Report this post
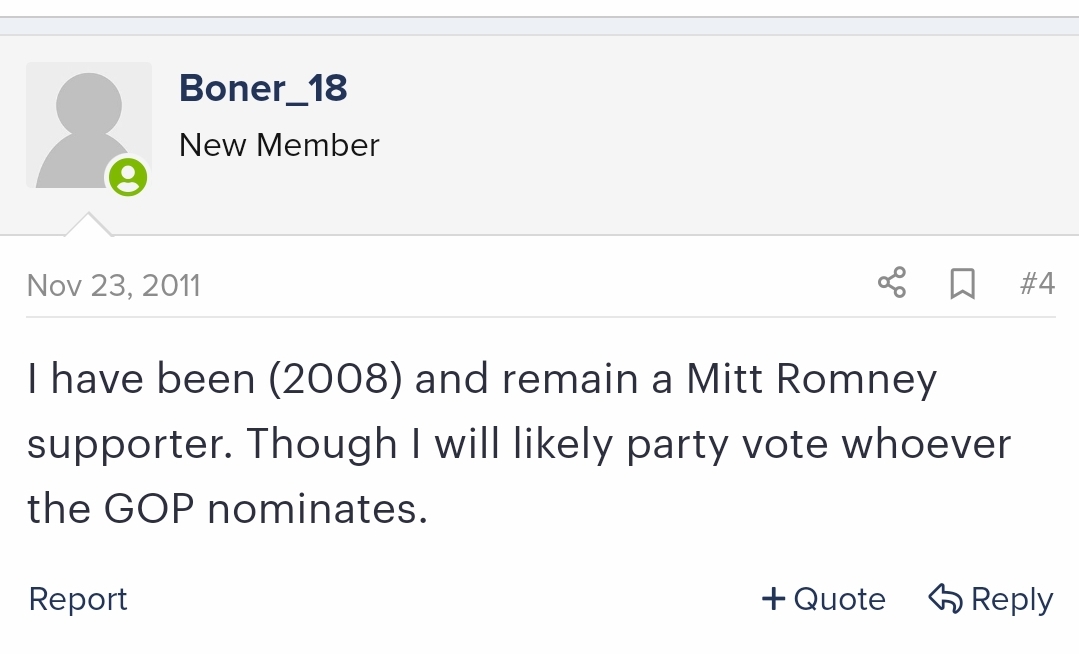This screenshot has height=654, width=1079. pyautogui.click(x=78, y=599)
